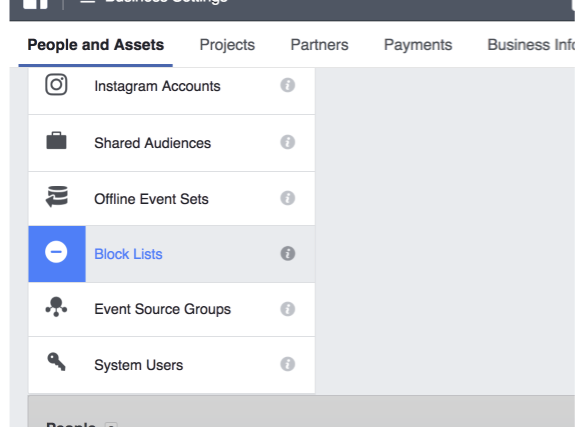The image size is (575, 427).
Task: Open the Partners tab
Action: 319,45
